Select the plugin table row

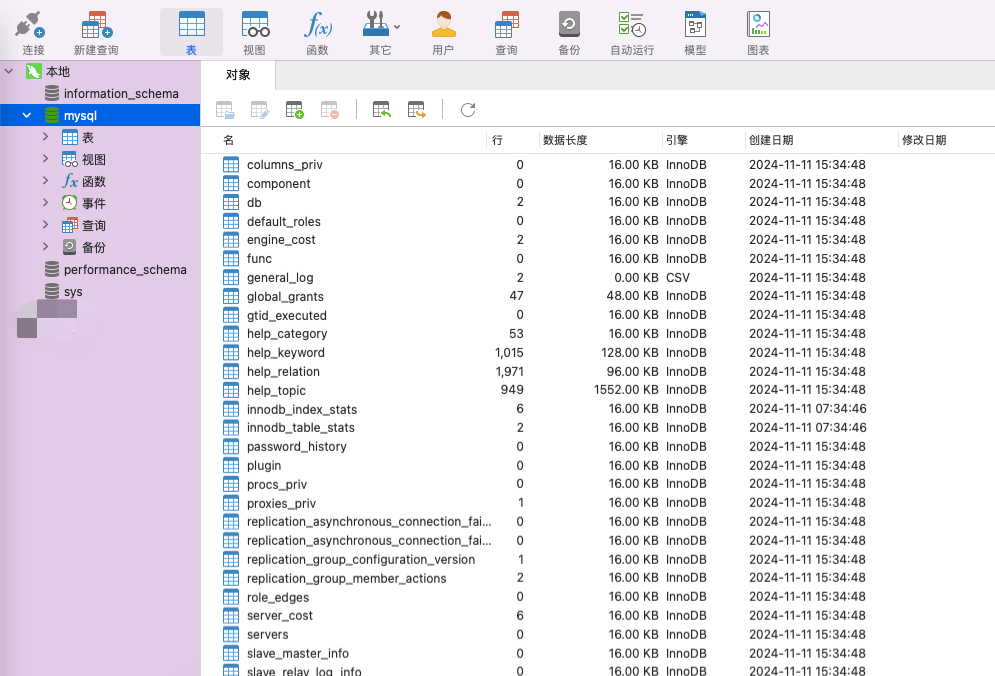coord(598,465)
